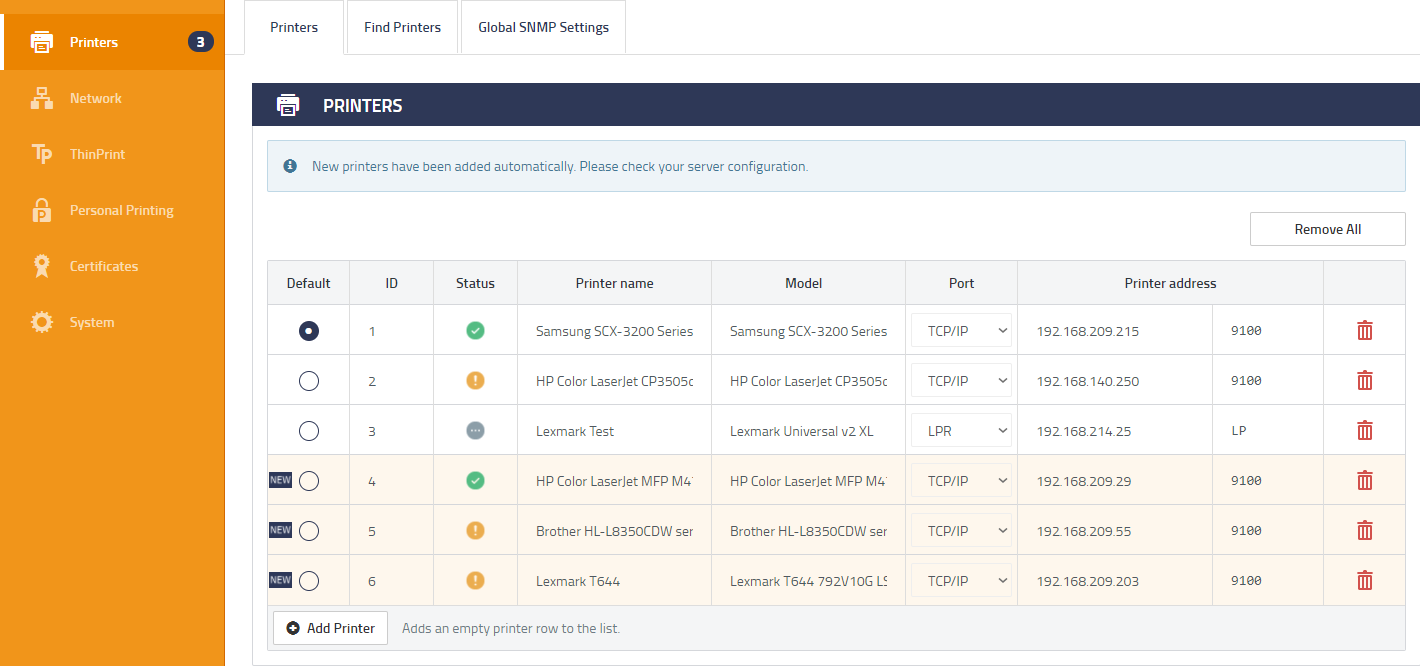Delete the HP Color LaserJet MFP printer
The height and width of the screenshot is (666, 1420).
tap(1364, 480)
